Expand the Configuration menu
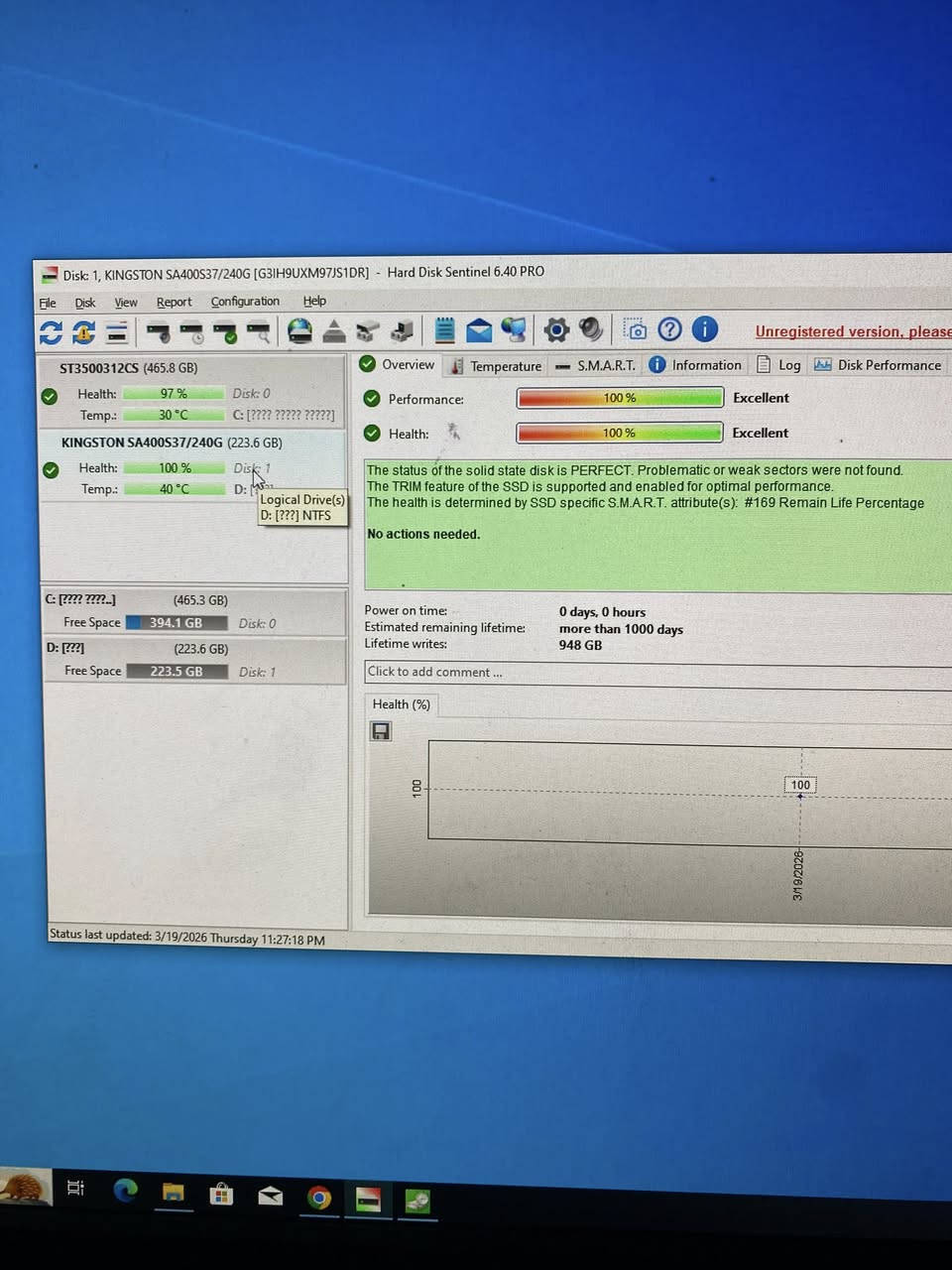This screenshot has width=952, height=1270. pos(244,302)
